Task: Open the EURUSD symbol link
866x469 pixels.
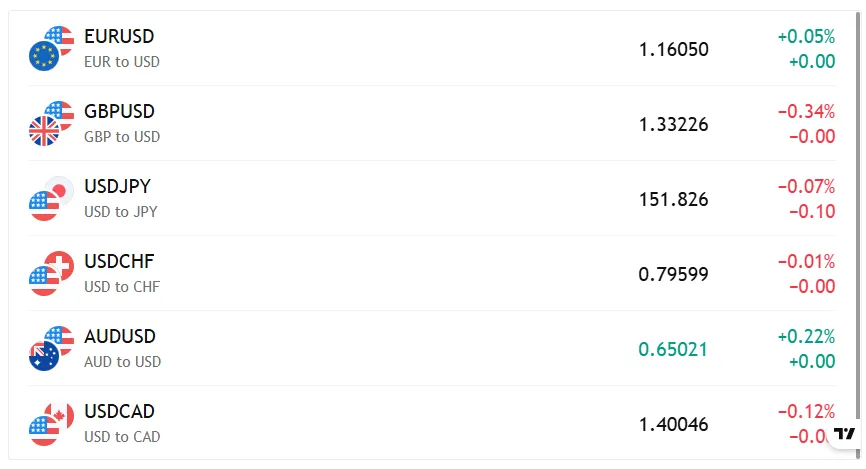Action: 119,36
